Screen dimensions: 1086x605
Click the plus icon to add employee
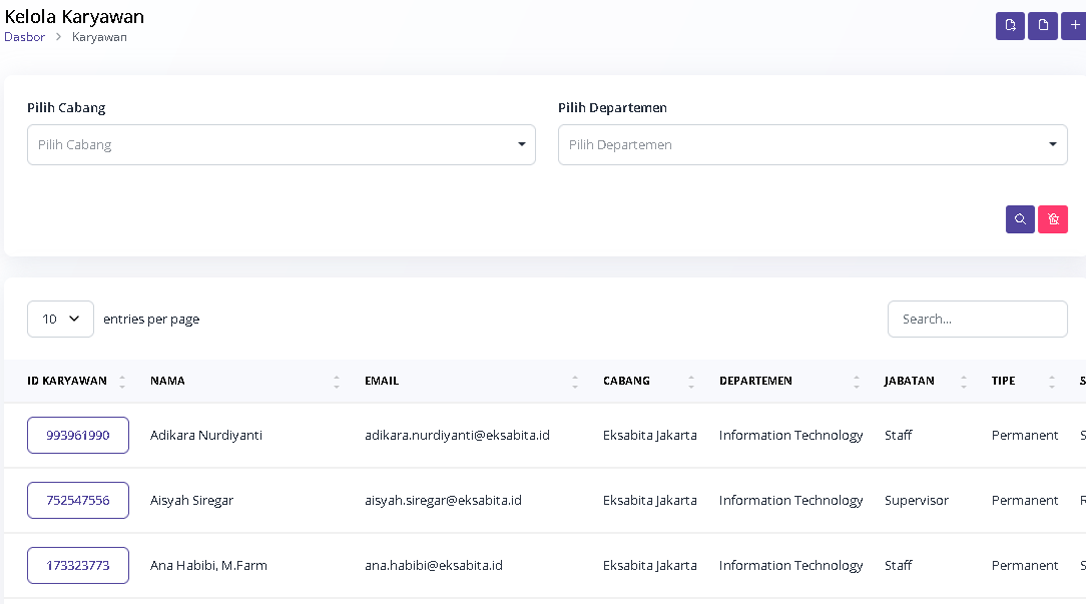pos(1075,26)
